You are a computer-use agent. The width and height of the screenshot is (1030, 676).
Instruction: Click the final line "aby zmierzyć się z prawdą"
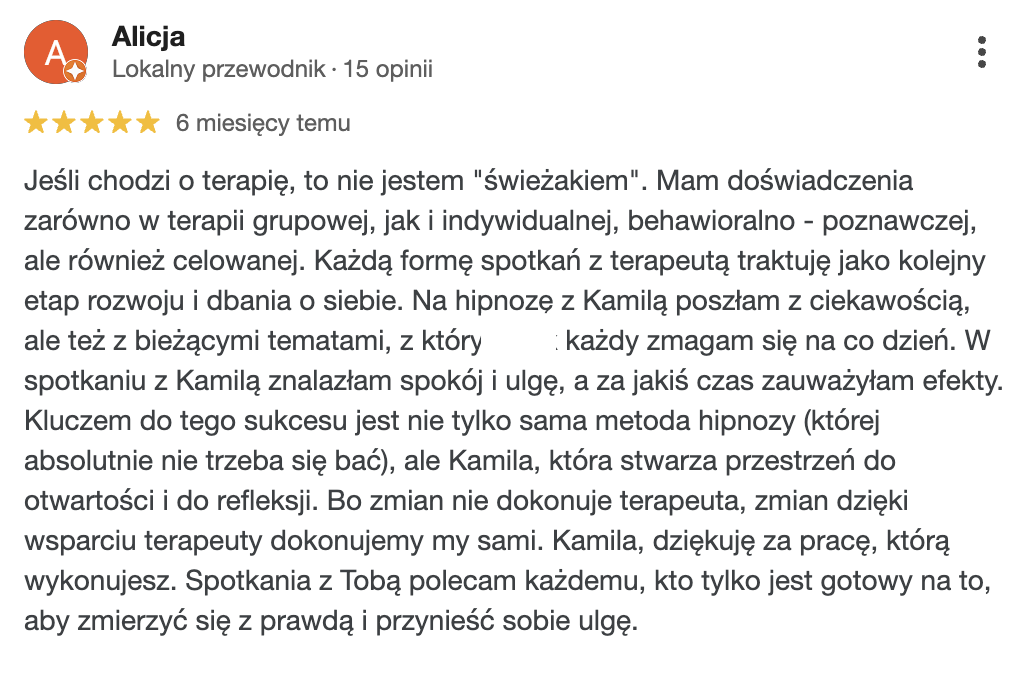tap(190, 621)
